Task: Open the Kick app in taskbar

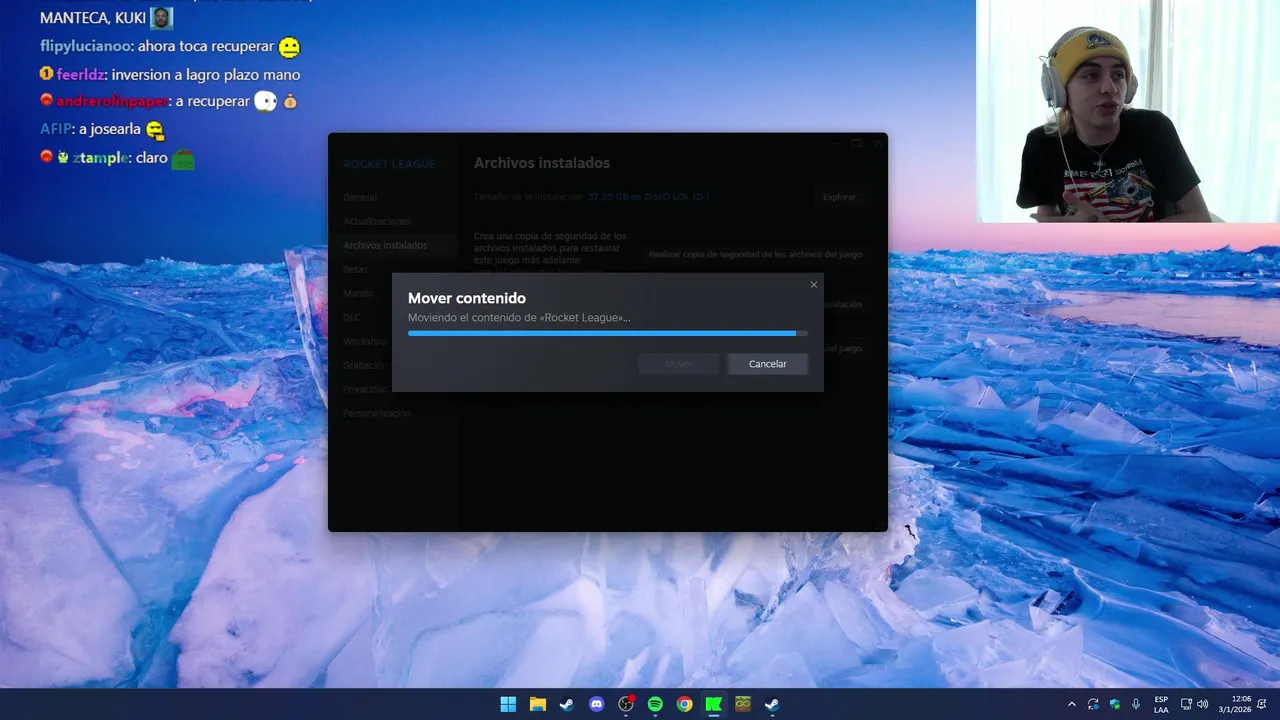Action: (714, 704)
